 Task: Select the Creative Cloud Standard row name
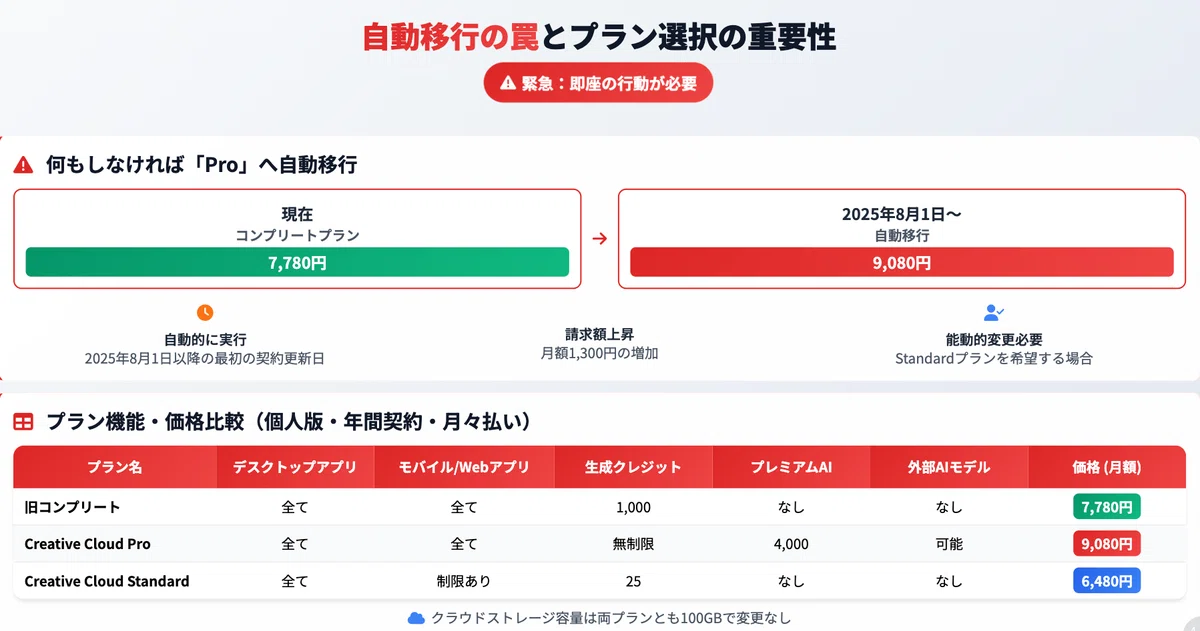tap(107, 581)
